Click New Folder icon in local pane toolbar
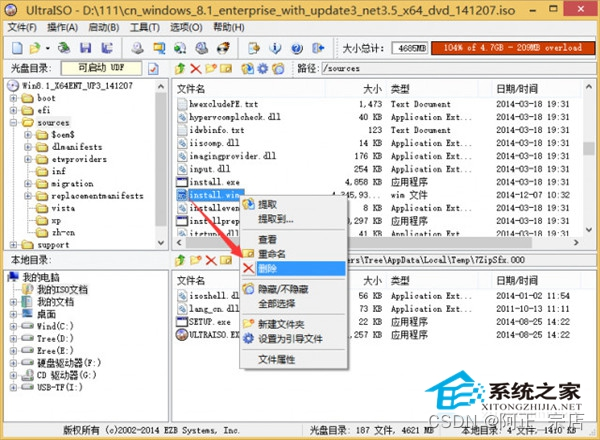 click(196, 260)
